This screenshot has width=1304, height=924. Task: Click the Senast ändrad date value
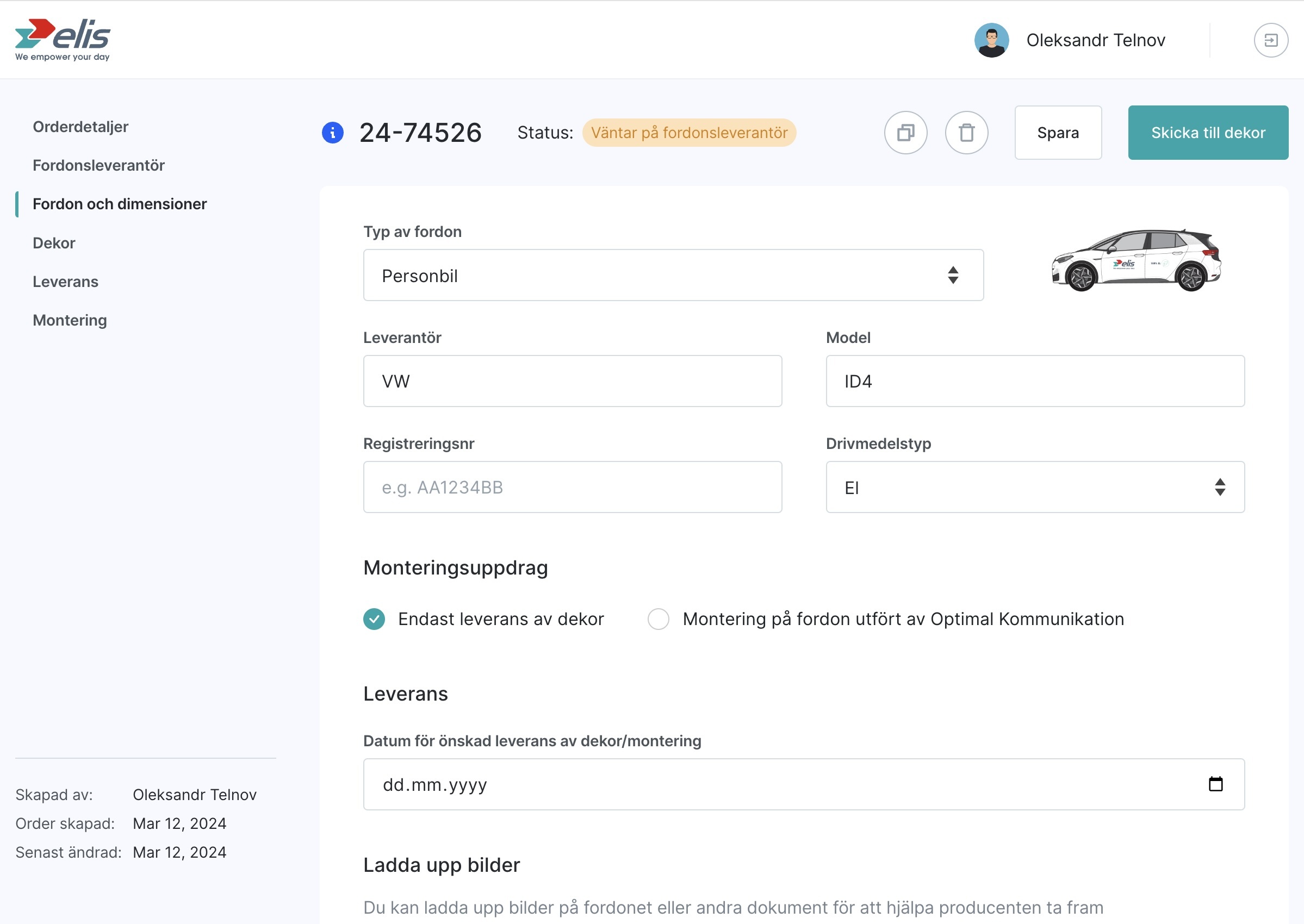coord(179,852)
